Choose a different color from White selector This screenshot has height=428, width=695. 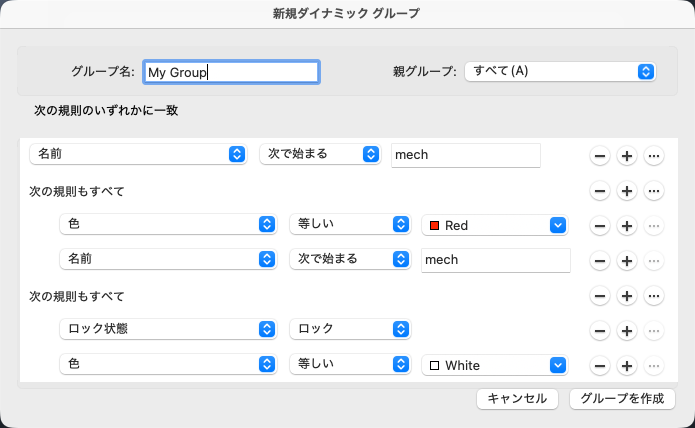coord(495,365)
